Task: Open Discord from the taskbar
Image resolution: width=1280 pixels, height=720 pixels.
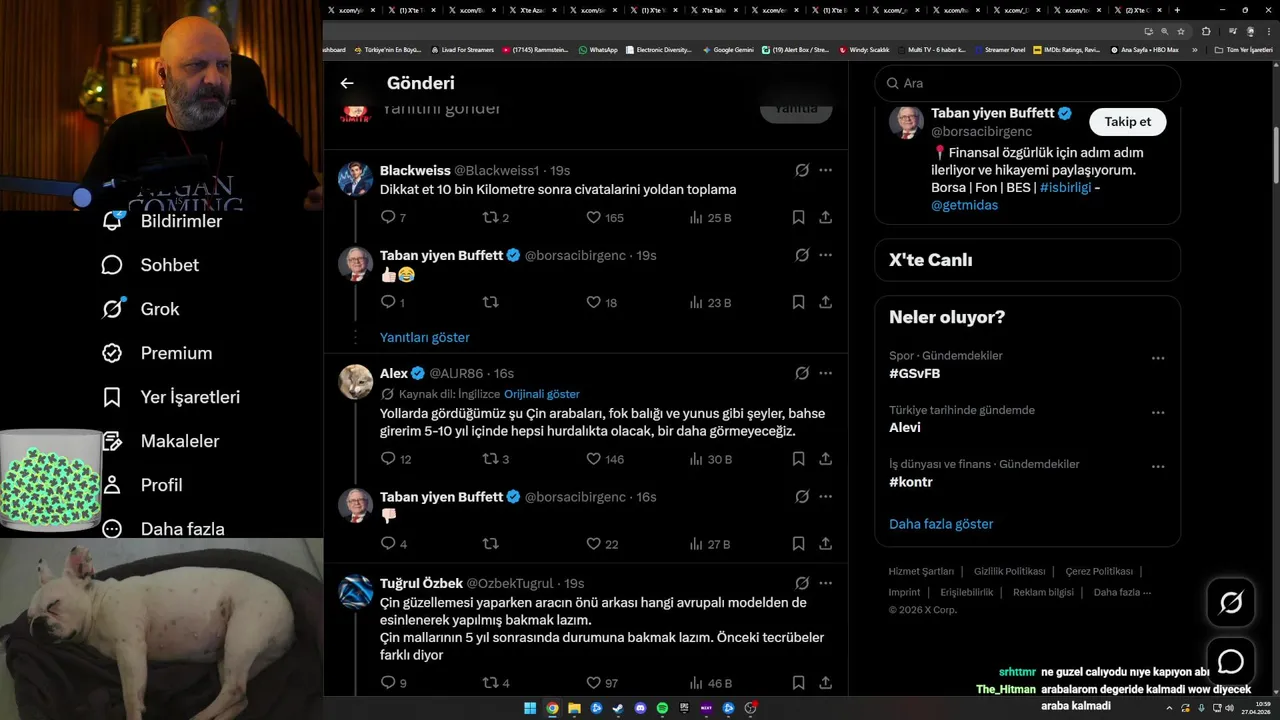Action: click(641, 708)
